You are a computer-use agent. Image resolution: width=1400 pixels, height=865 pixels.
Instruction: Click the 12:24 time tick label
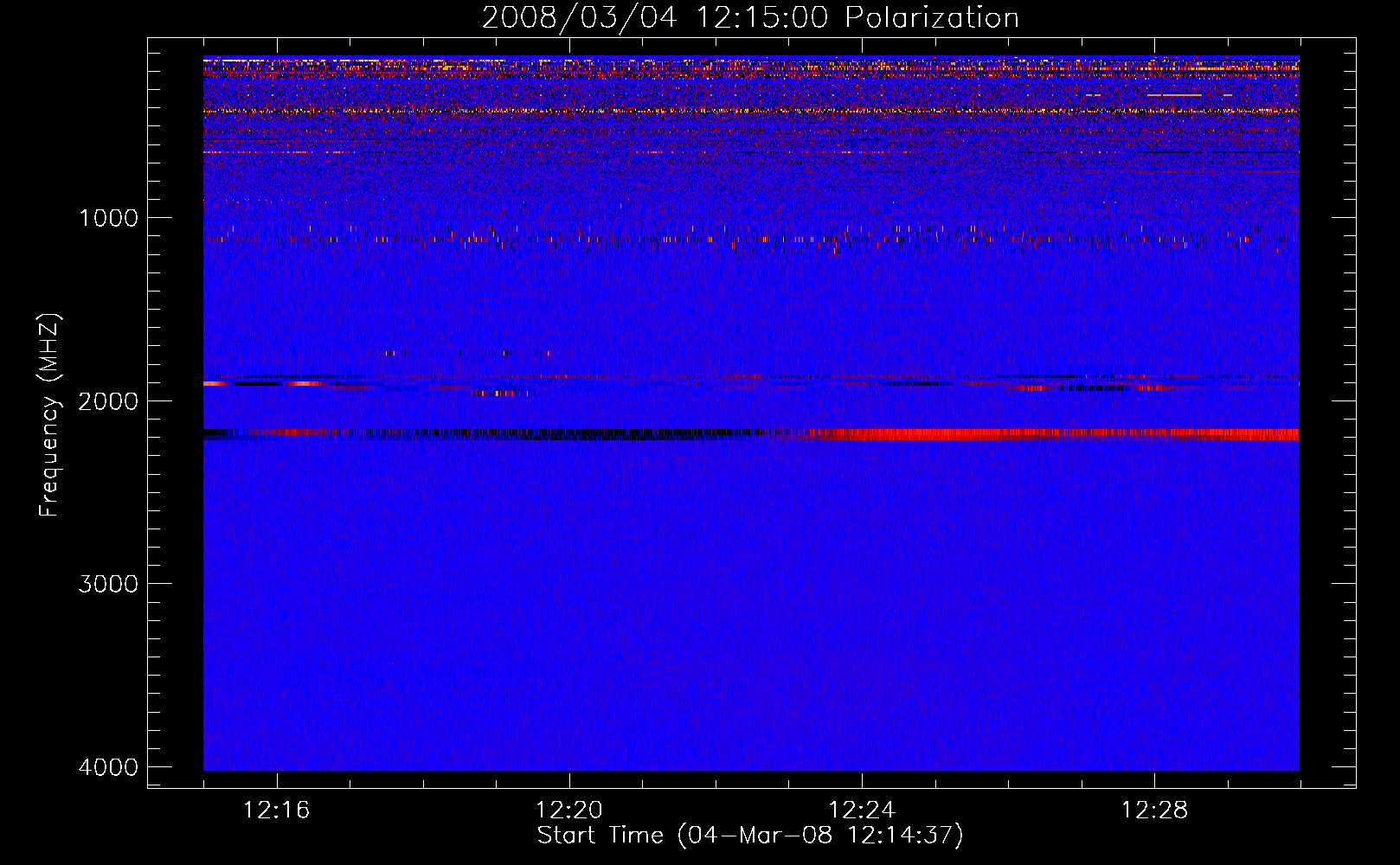pyautogui.click(x=862, y=811)
